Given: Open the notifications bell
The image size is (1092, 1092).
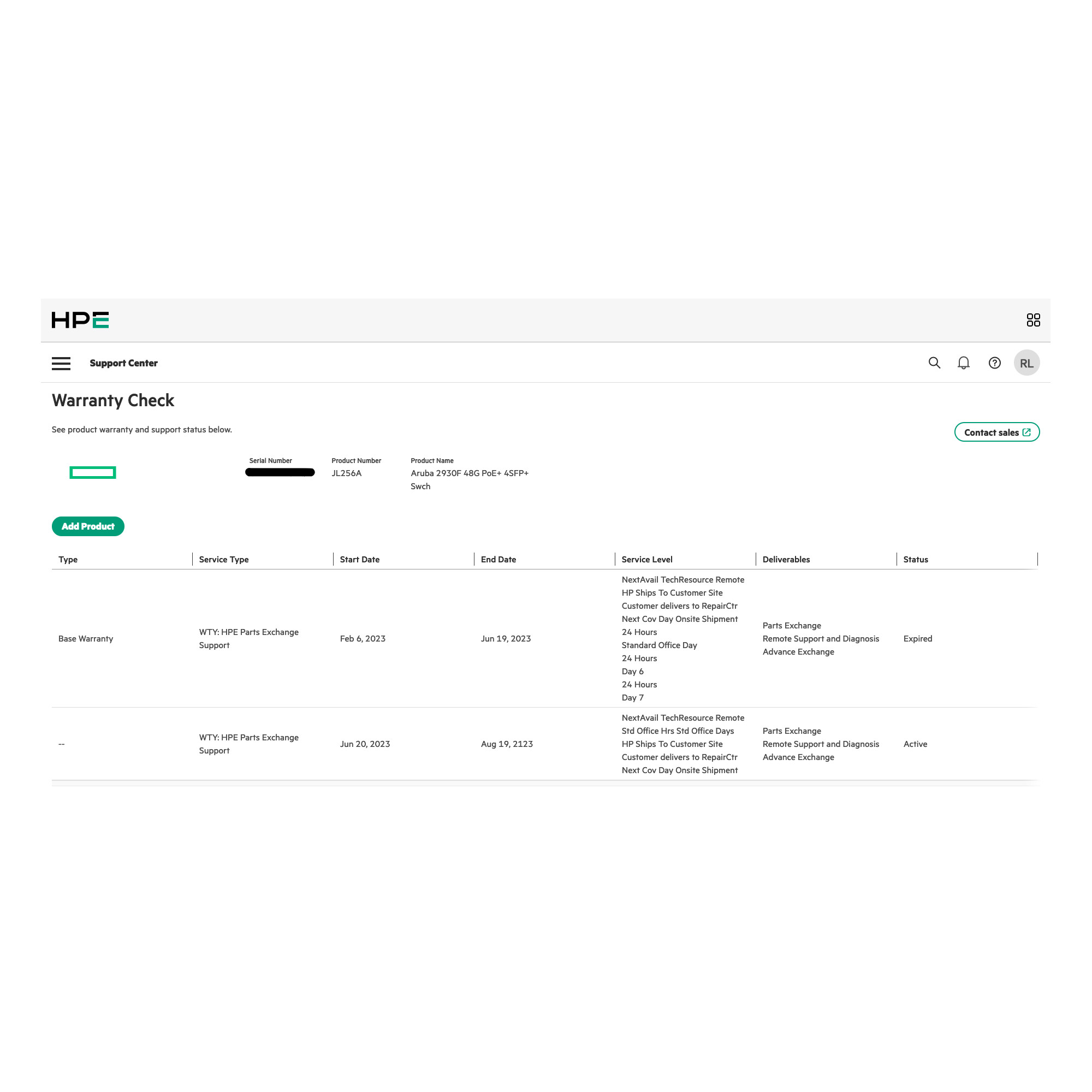Looking at the screenshot, I should 963,363.
